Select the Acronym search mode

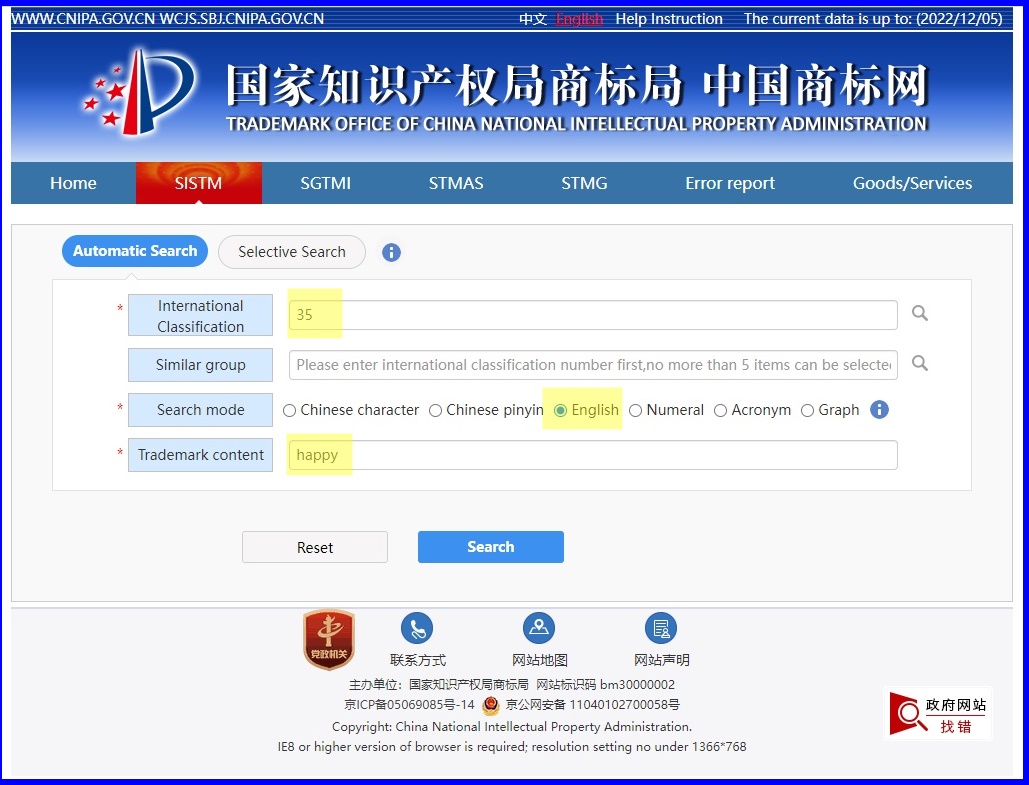[x=720, y=410]
